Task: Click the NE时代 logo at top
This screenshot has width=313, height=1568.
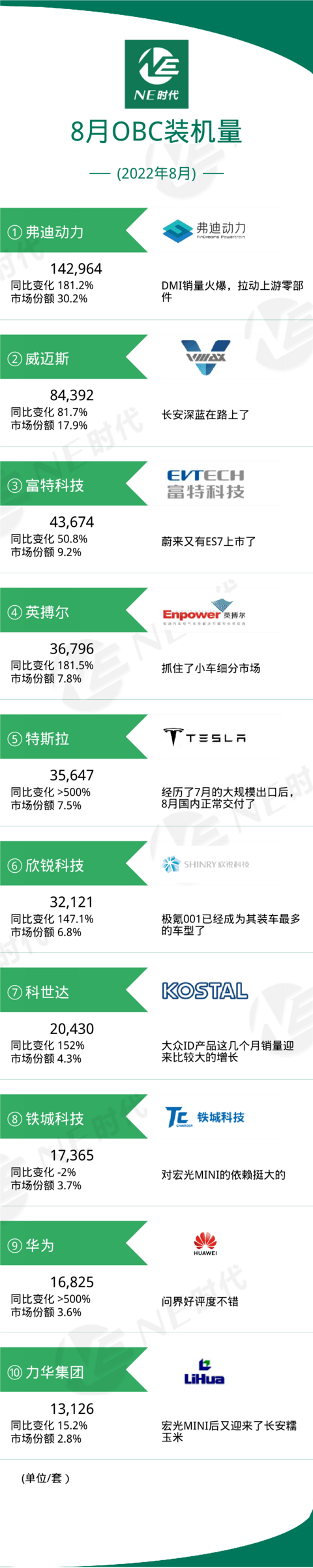Action: [x=156, y=74]
